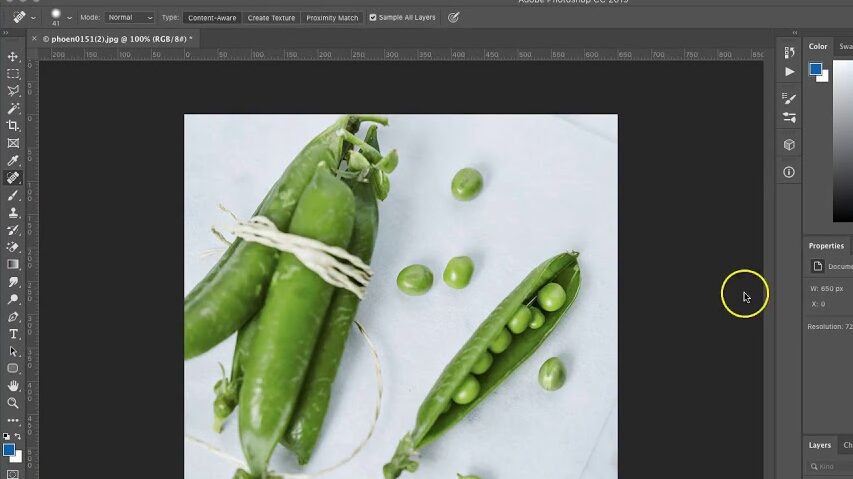Collapse the icon dock double-arrow
Image resolution: width=853 pixels, height=479 pixels.
[x=795, y=33]
